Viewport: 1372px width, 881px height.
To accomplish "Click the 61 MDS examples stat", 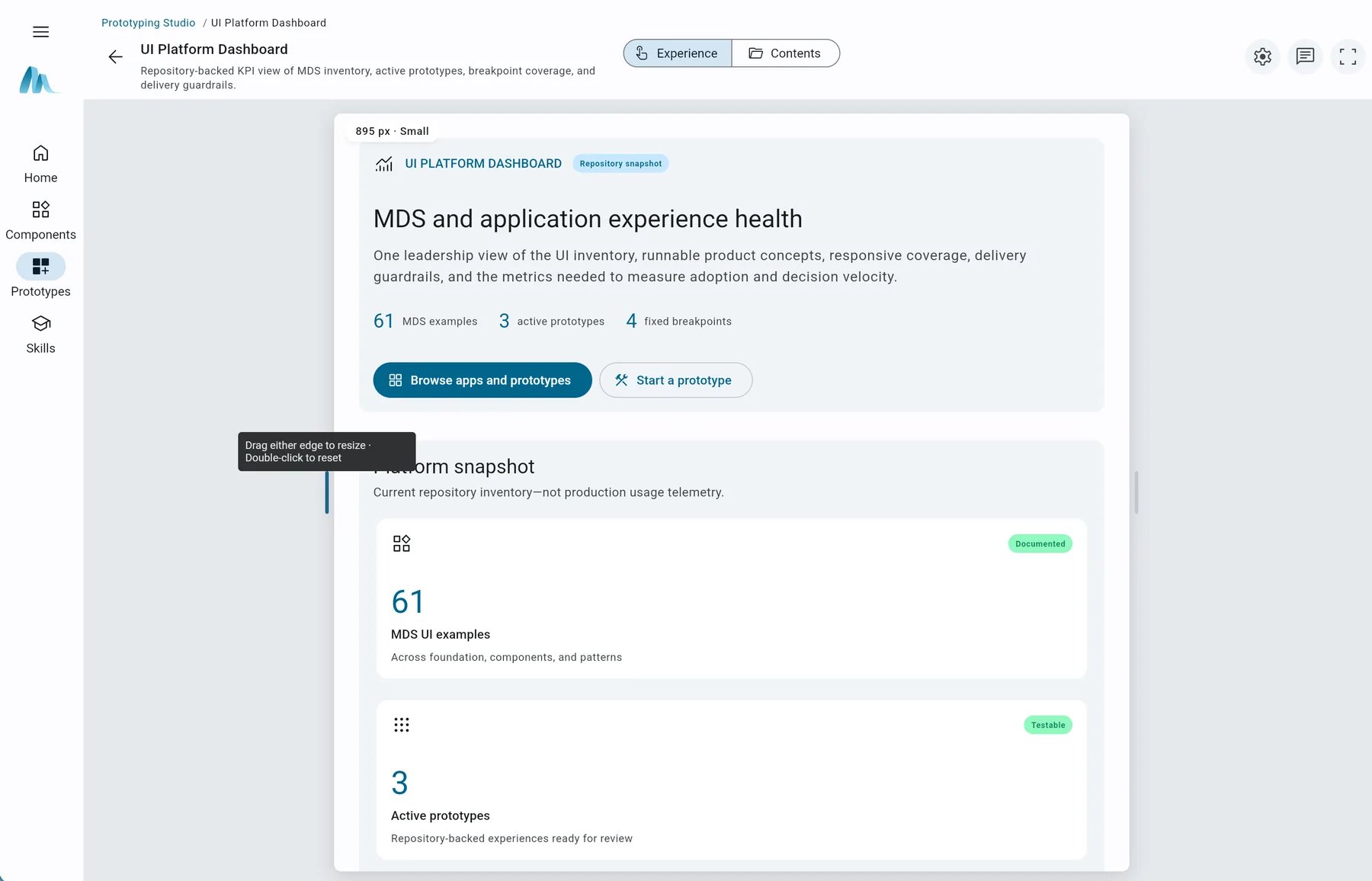I will click(x=425, y=321).
